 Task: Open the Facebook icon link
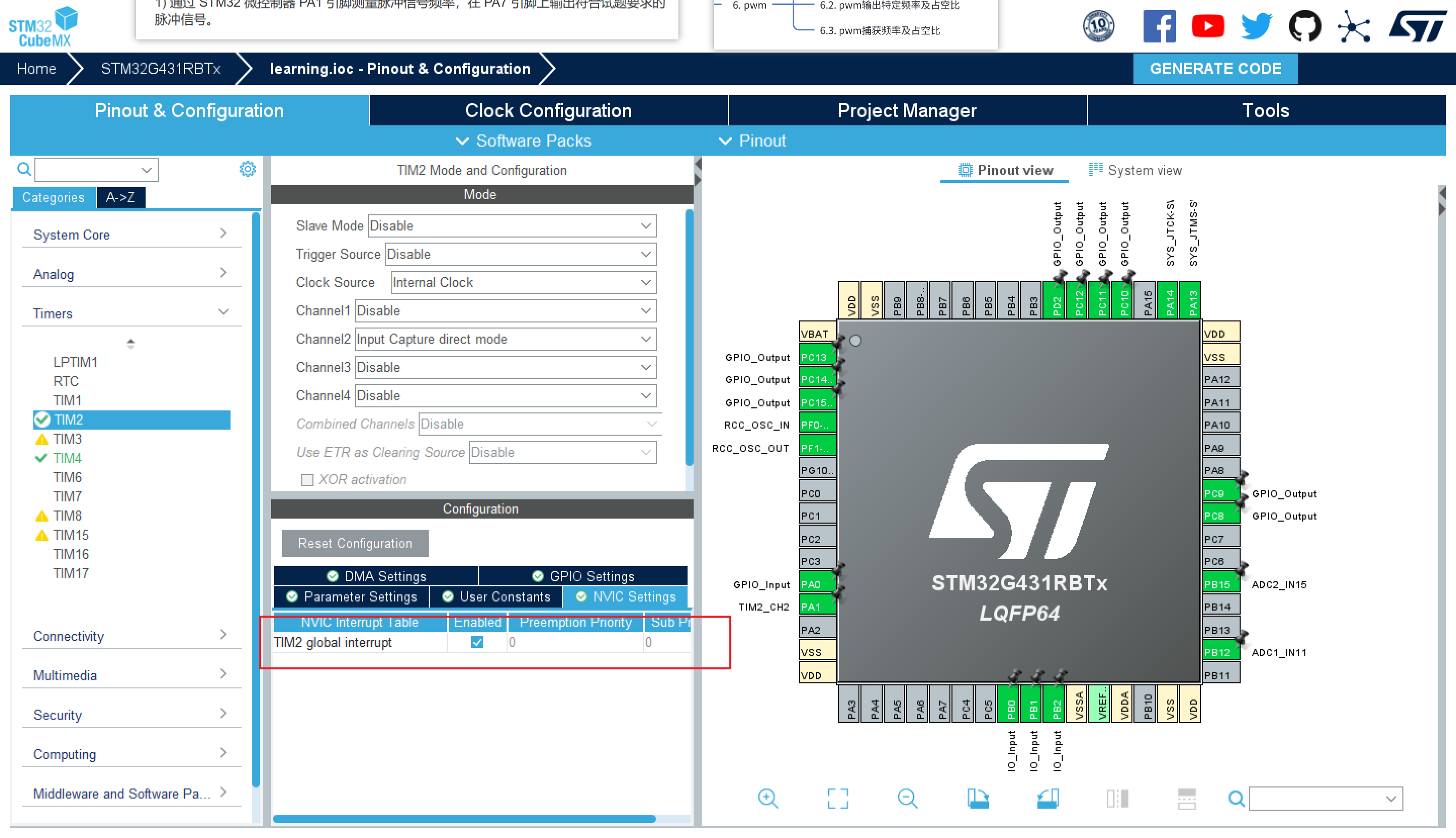(x=1159, y=26)
